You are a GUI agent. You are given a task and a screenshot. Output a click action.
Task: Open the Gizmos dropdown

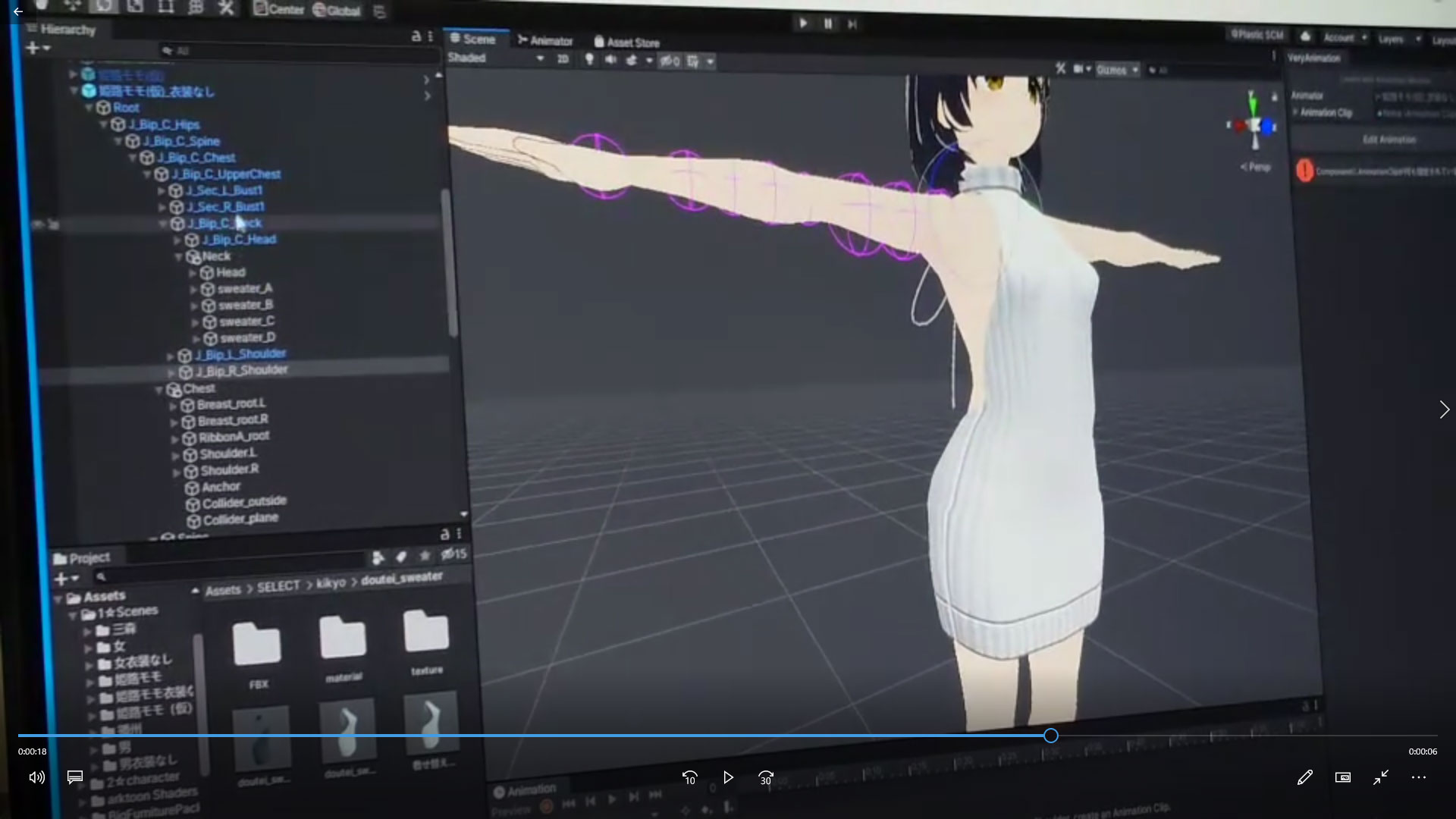[1117, 70]
